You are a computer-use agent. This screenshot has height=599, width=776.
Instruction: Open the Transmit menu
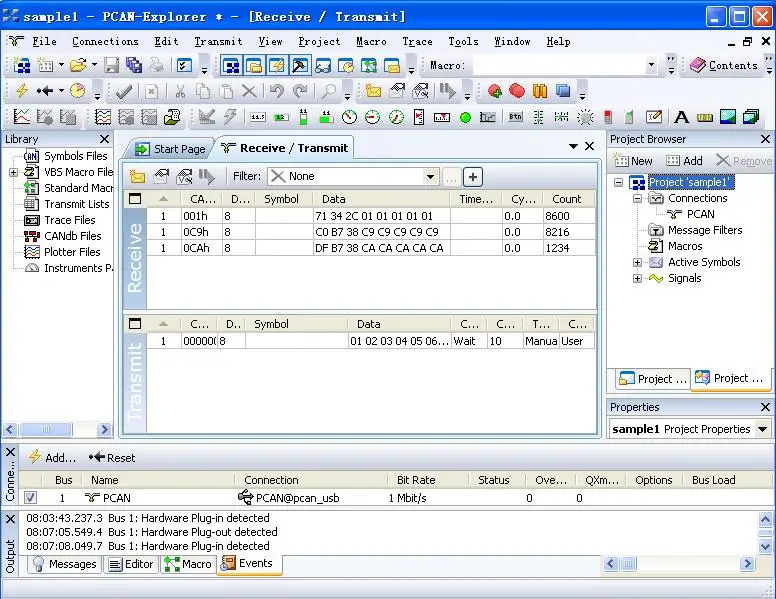click(x=218, y=42)
